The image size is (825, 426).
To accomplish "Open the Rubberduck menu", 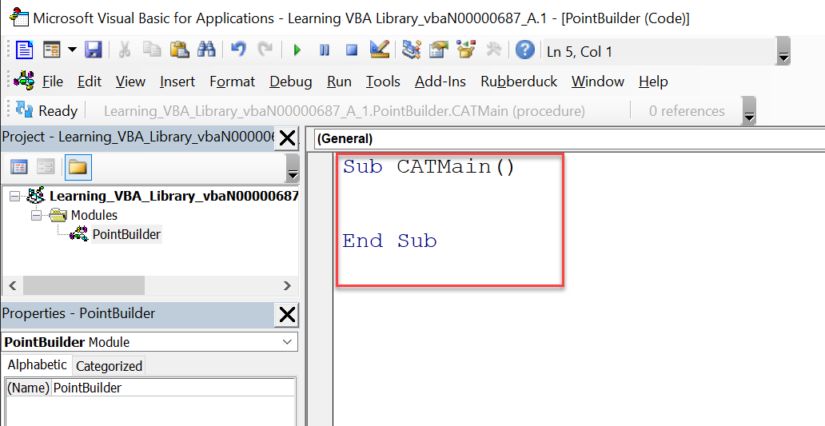I will [x=519, y=82].
